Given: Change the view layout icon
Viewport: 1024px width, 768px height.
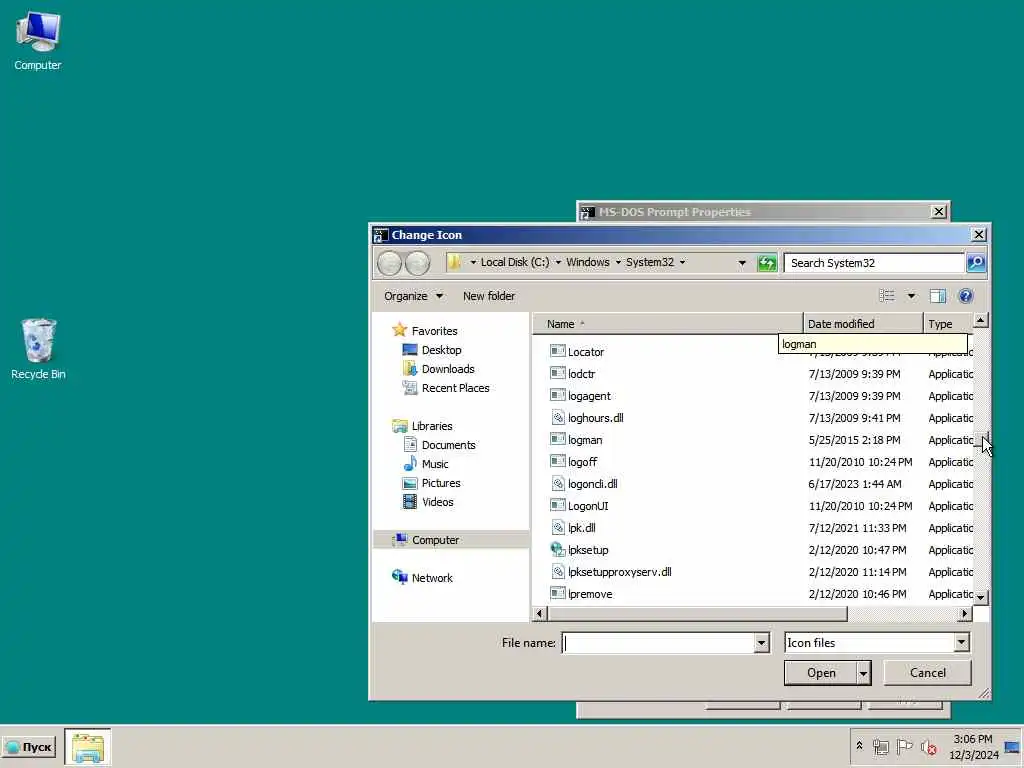Looking at the screenshot, I should (x=886, y=296).
